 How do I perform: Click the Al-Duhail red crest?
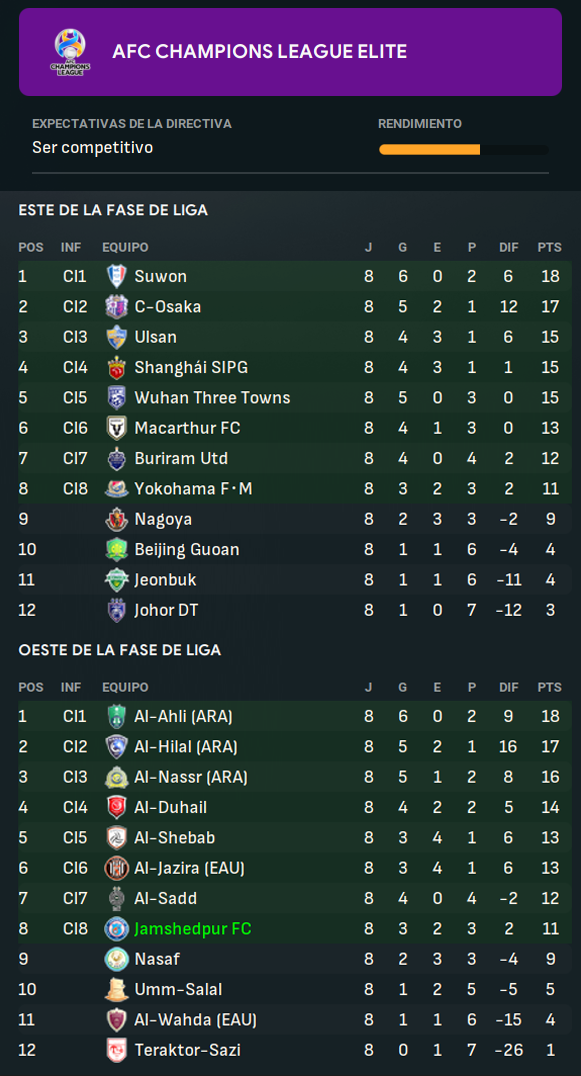(117, 807)
